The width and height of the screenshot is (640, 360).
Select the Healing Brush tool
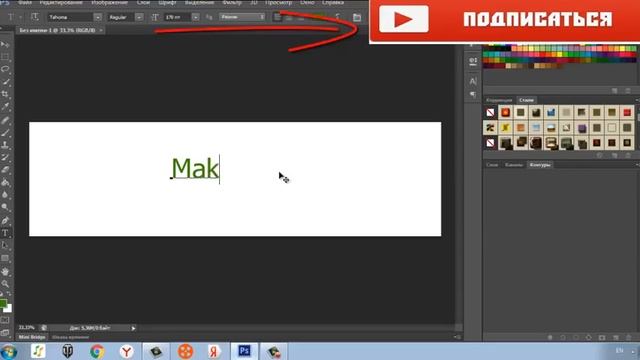(x=5, y=120)
